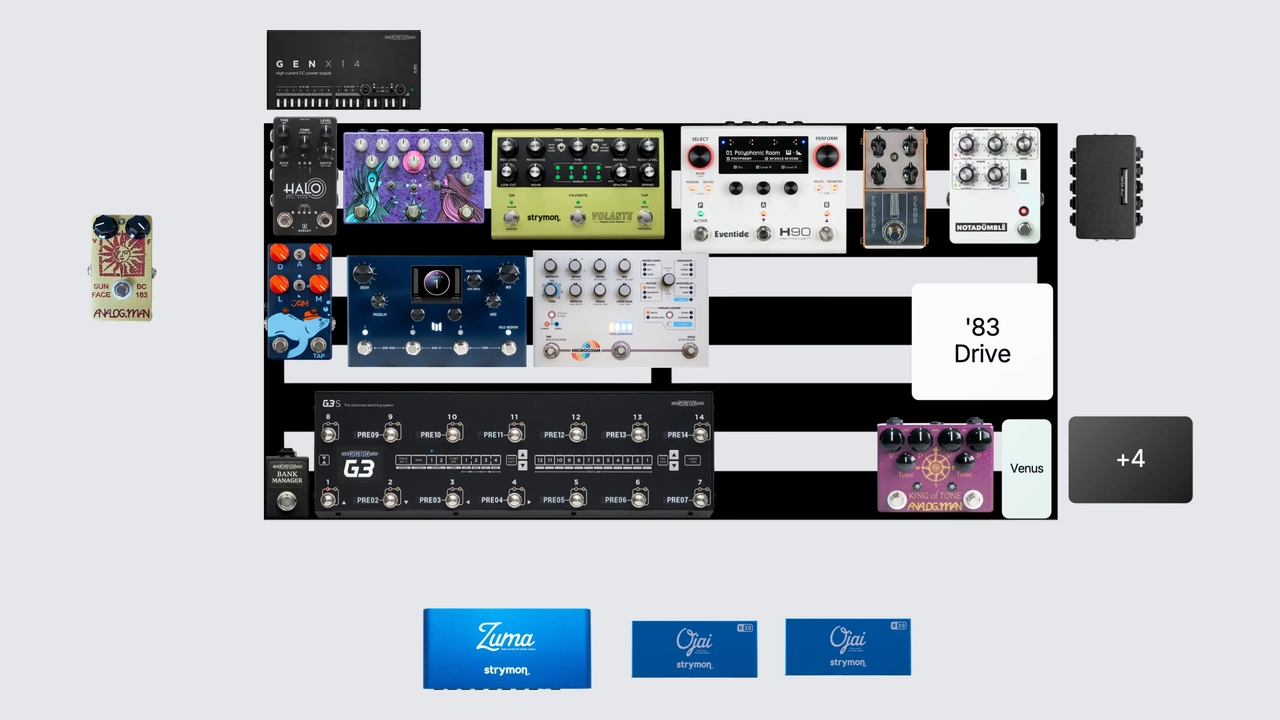Open the Venus placeholder card
Screen dimensions: 1280x720
[x=1027, y=468]
